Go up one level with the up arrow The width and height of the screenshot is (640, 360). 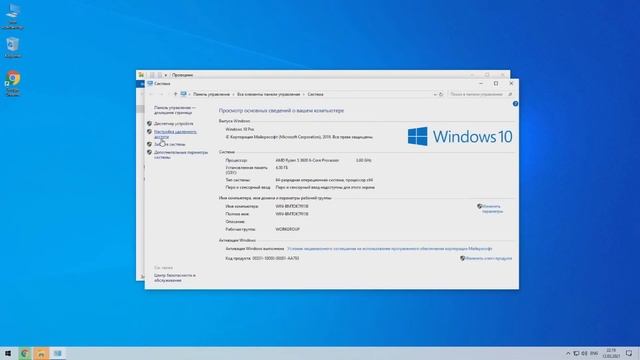click(176, 94)
